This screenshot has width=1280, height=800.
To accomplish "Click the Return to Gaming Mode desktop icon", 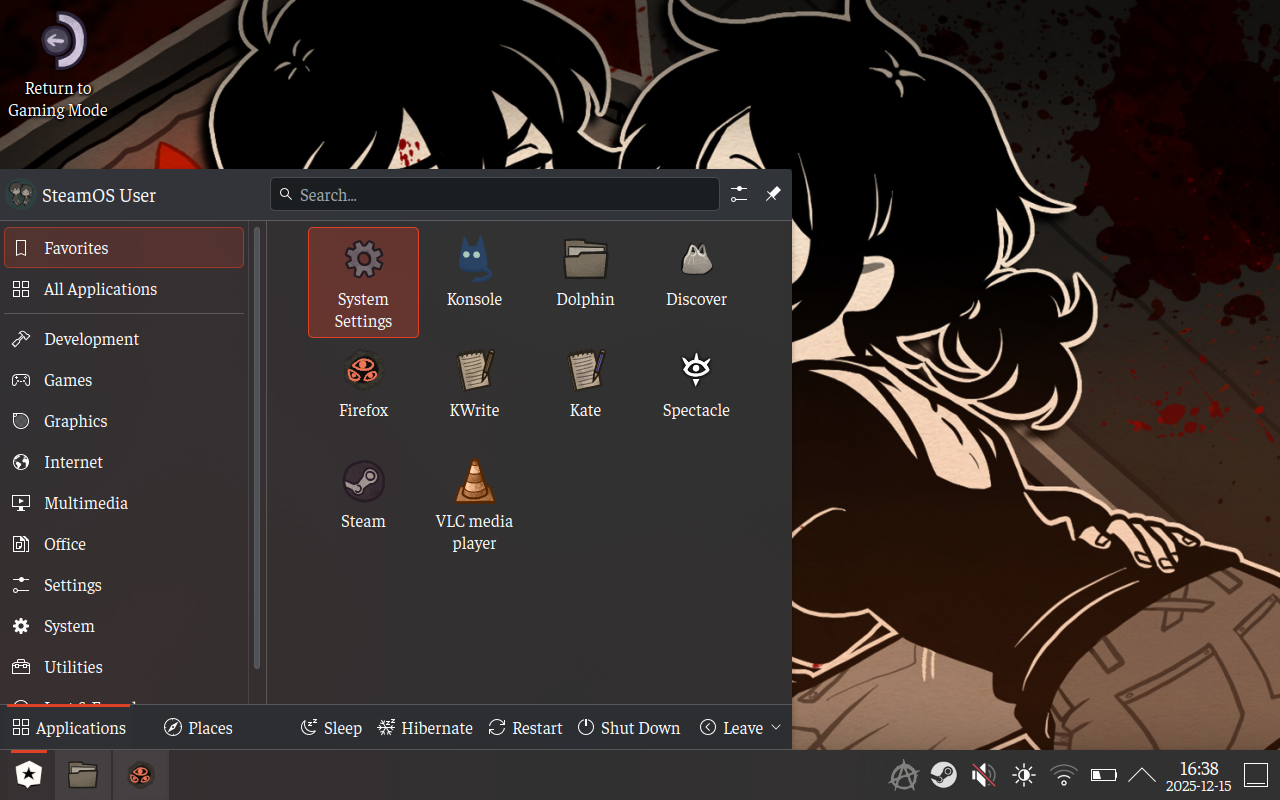I will pyautogui.click(x=58, y=66).
